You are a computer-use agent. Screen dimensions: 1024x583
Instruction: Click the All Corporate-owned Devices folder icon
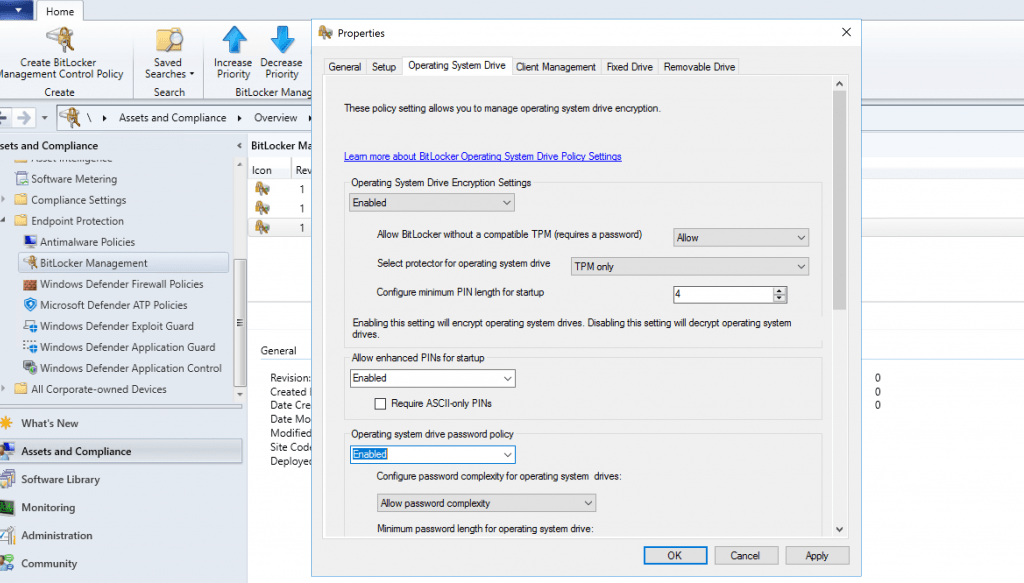click(x=21, y=388)
